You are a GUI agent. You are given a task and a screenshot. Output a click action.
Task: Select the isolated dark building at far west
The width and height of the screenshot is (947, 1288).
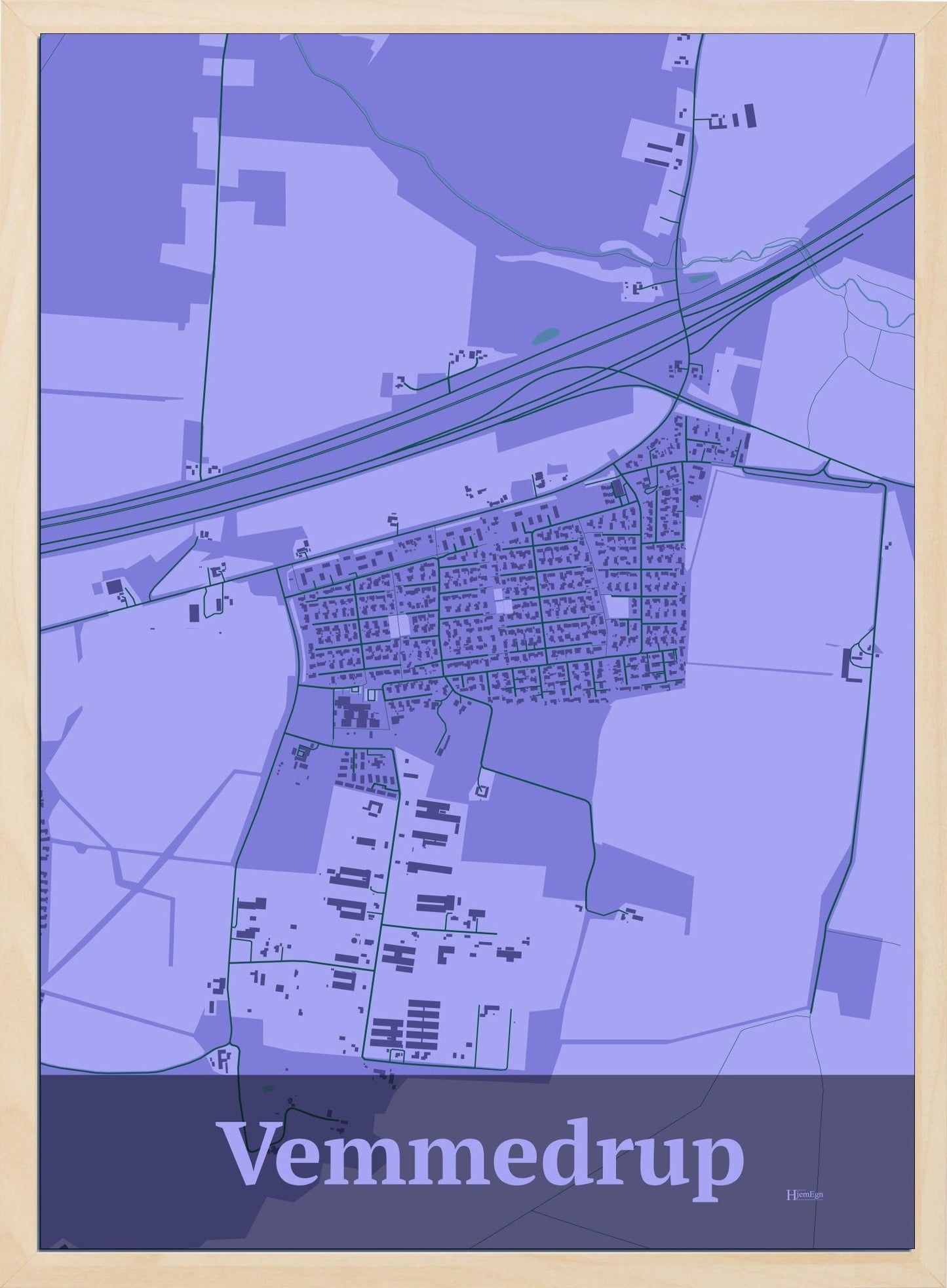(115, 586)
